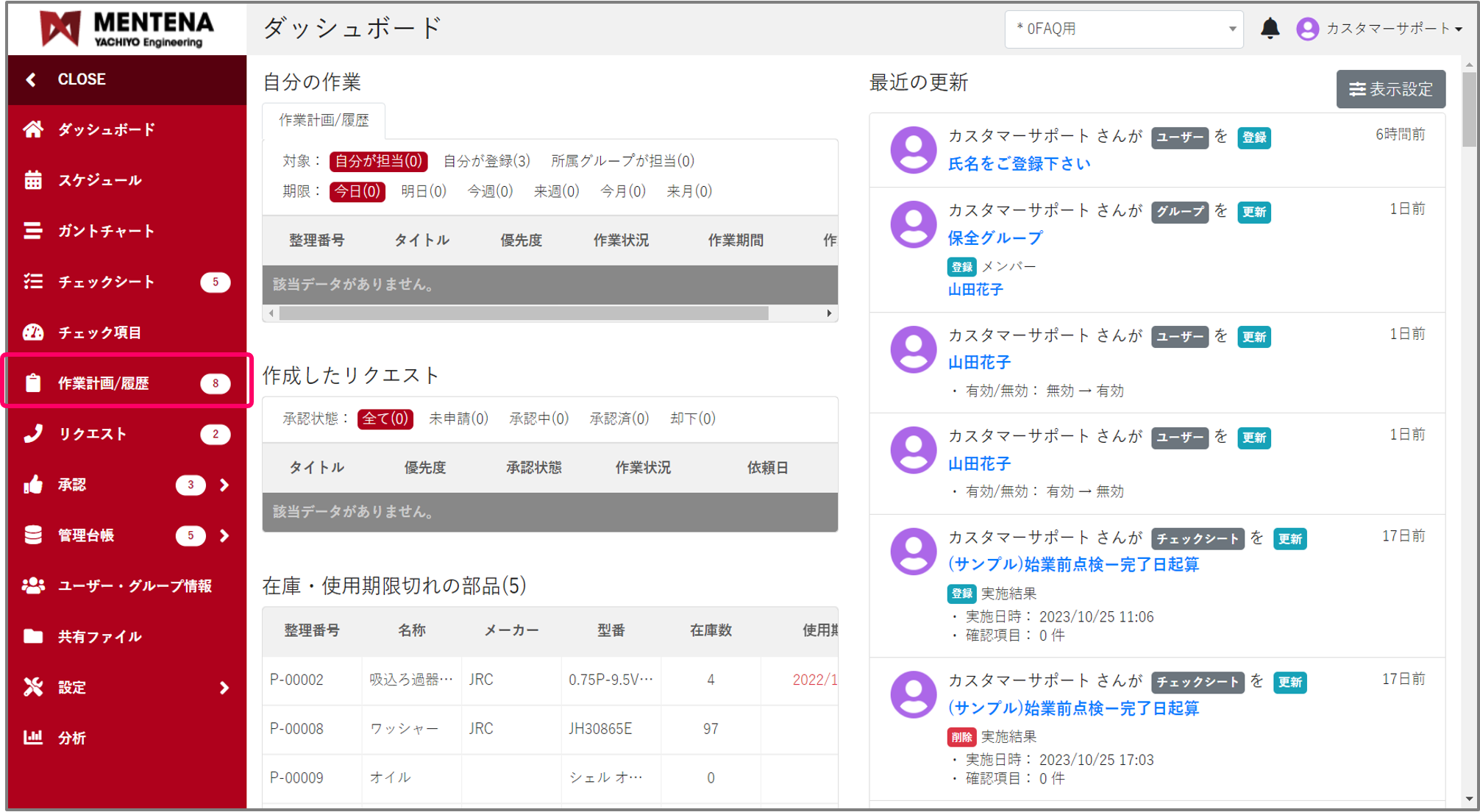The width and height of the screenshot is (1480, 812).
Task: Select the 未申請(0) approval filter
Action: [x=458, y=419]
